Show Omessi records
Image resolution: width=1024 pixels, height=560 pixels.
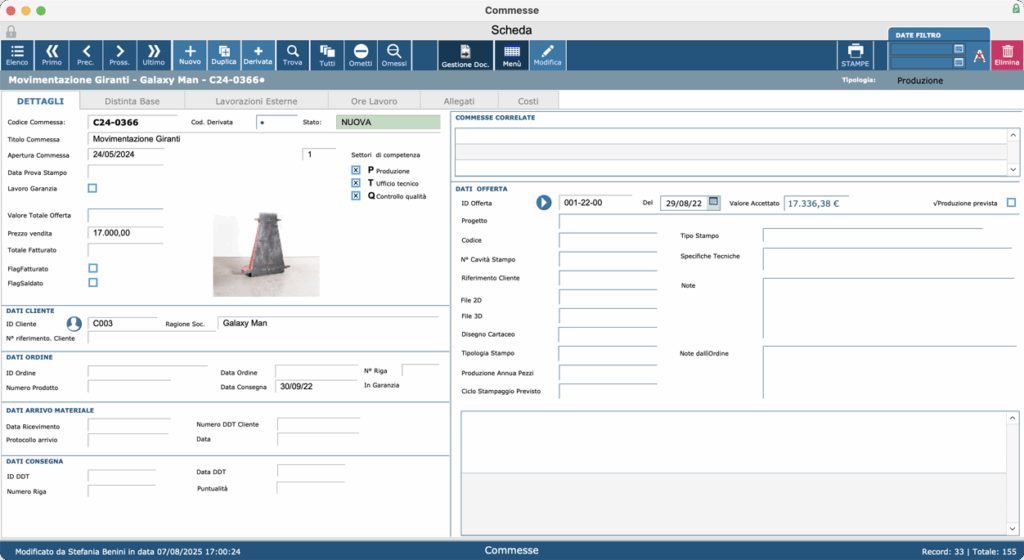[x=394, y=55]
